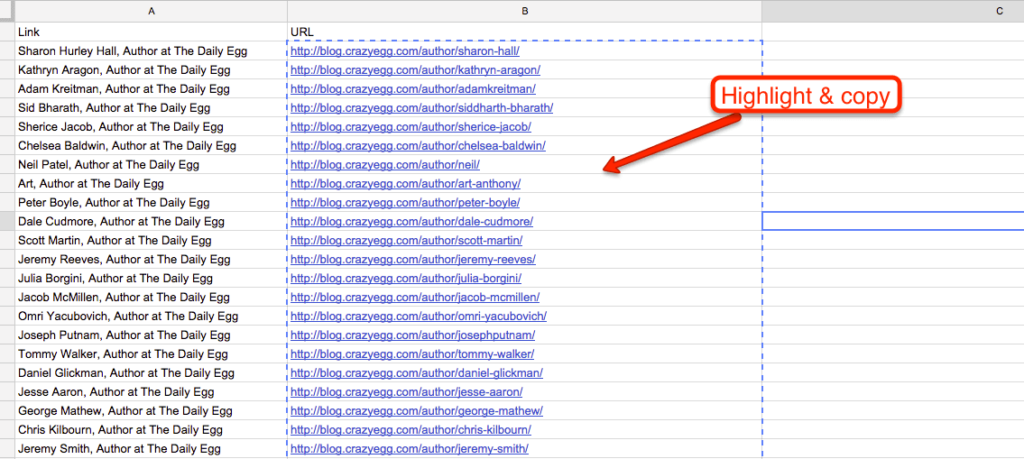Open the kathryn-aragon author URL
Image resolution: width=1024 pixels, height=459 pixels.
coord(415,69)
